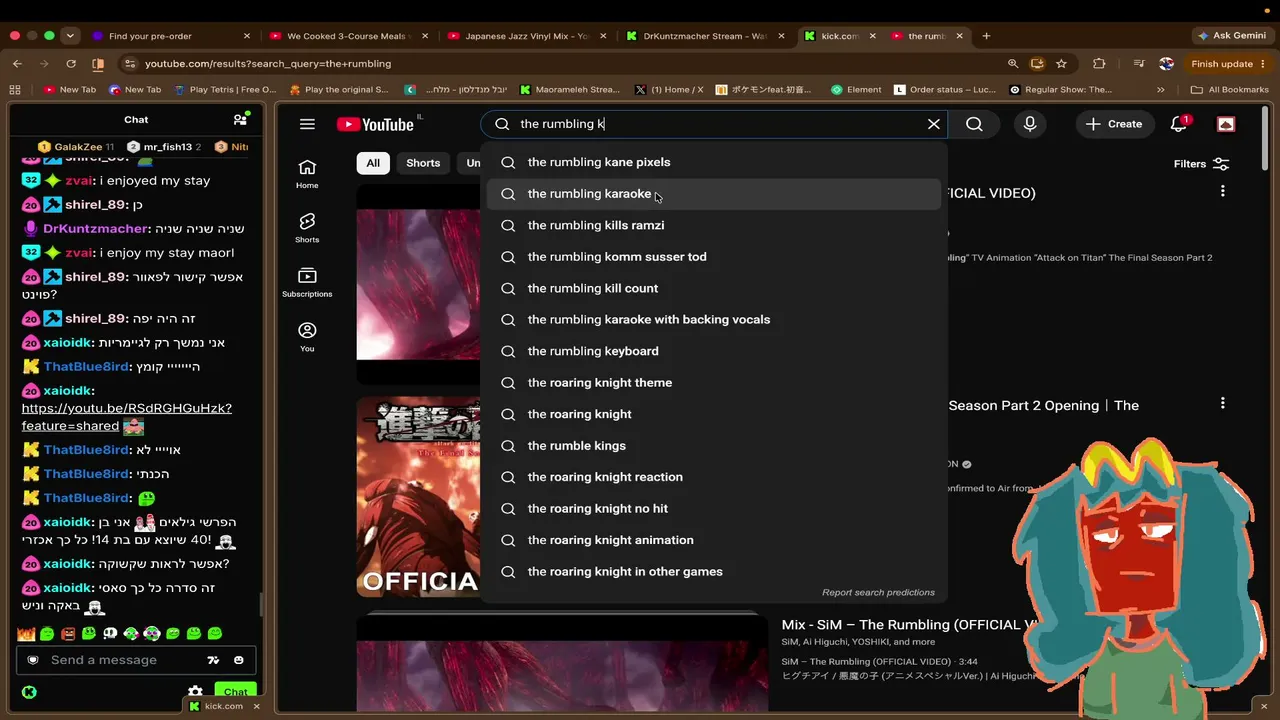Open the tab search dropdown arrow
This screenshot has height=720, width=1280.
[70, 36]
